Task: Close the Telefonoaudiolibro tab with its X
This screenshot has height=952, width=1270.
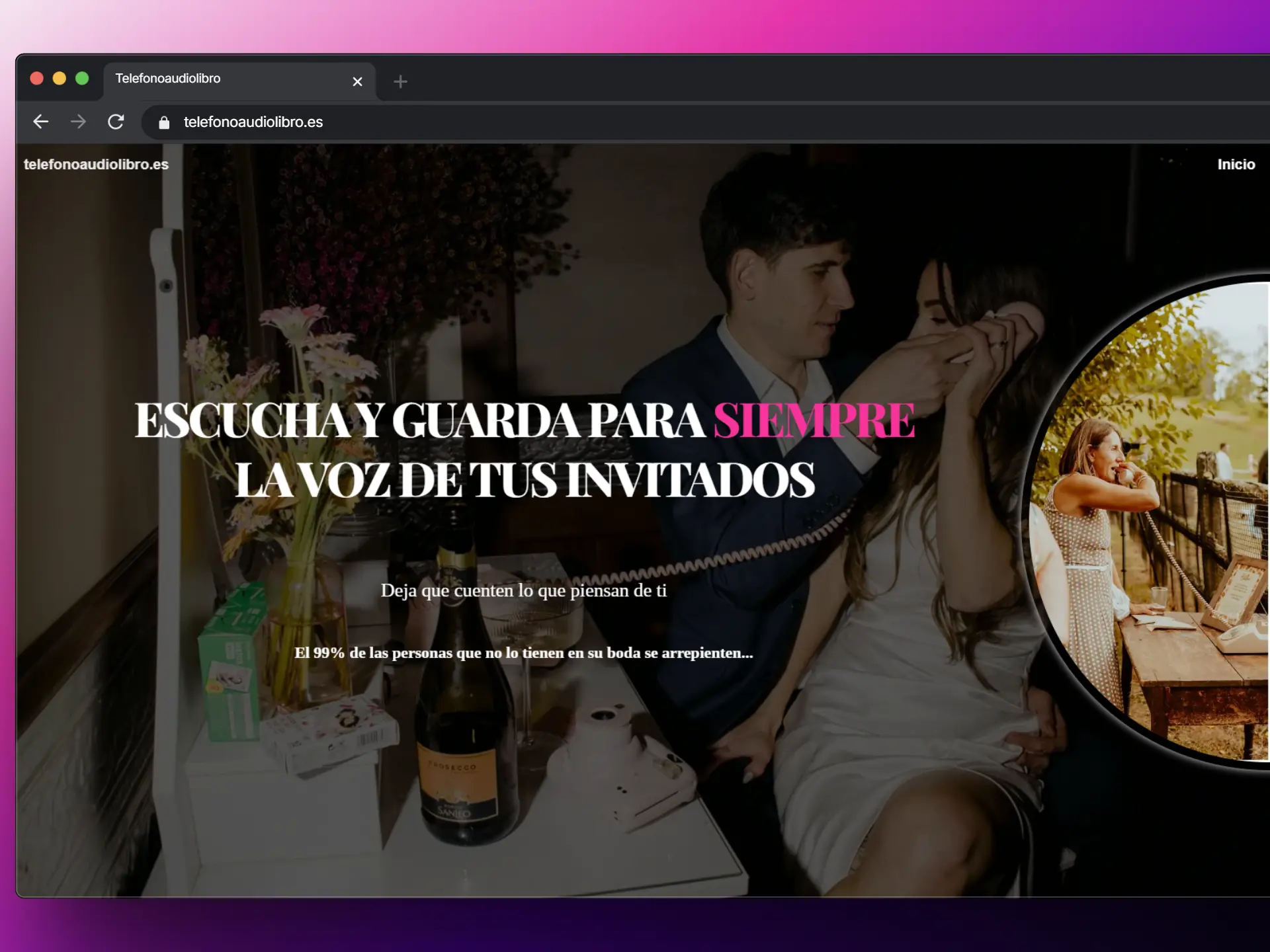Action: pos(358,81)
